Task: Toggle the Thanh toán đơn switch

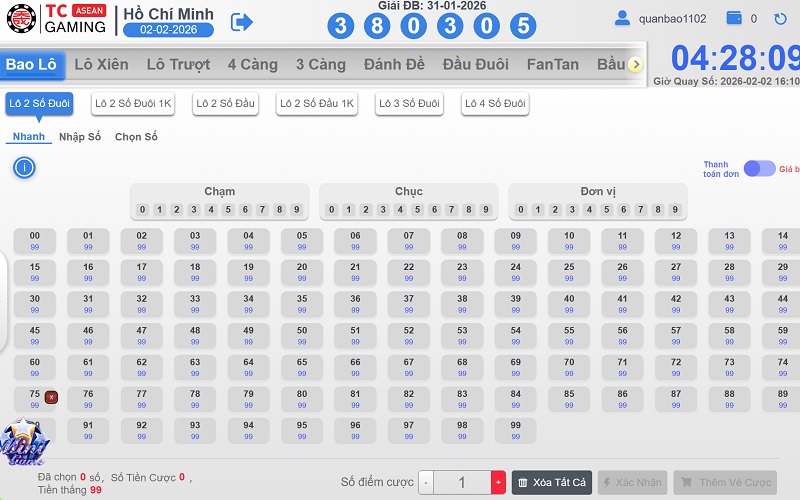Action: tap(759, 168)
